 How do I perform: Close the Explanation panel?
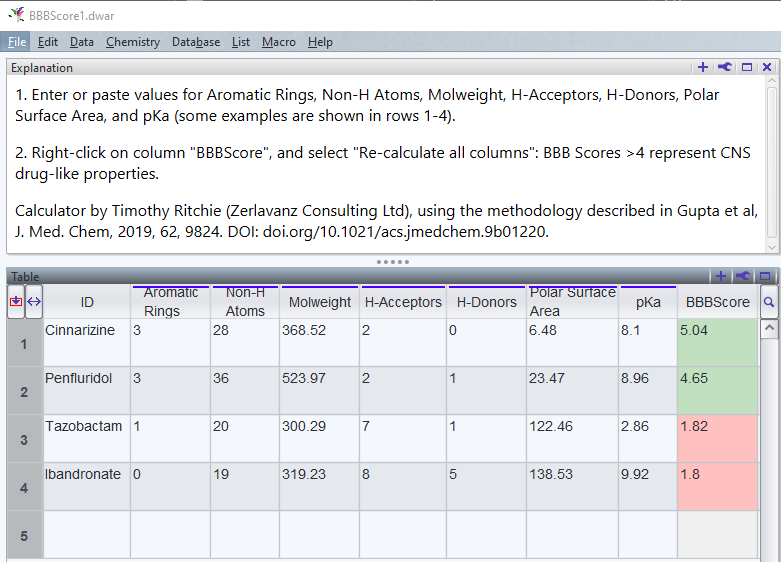point(767,67)
